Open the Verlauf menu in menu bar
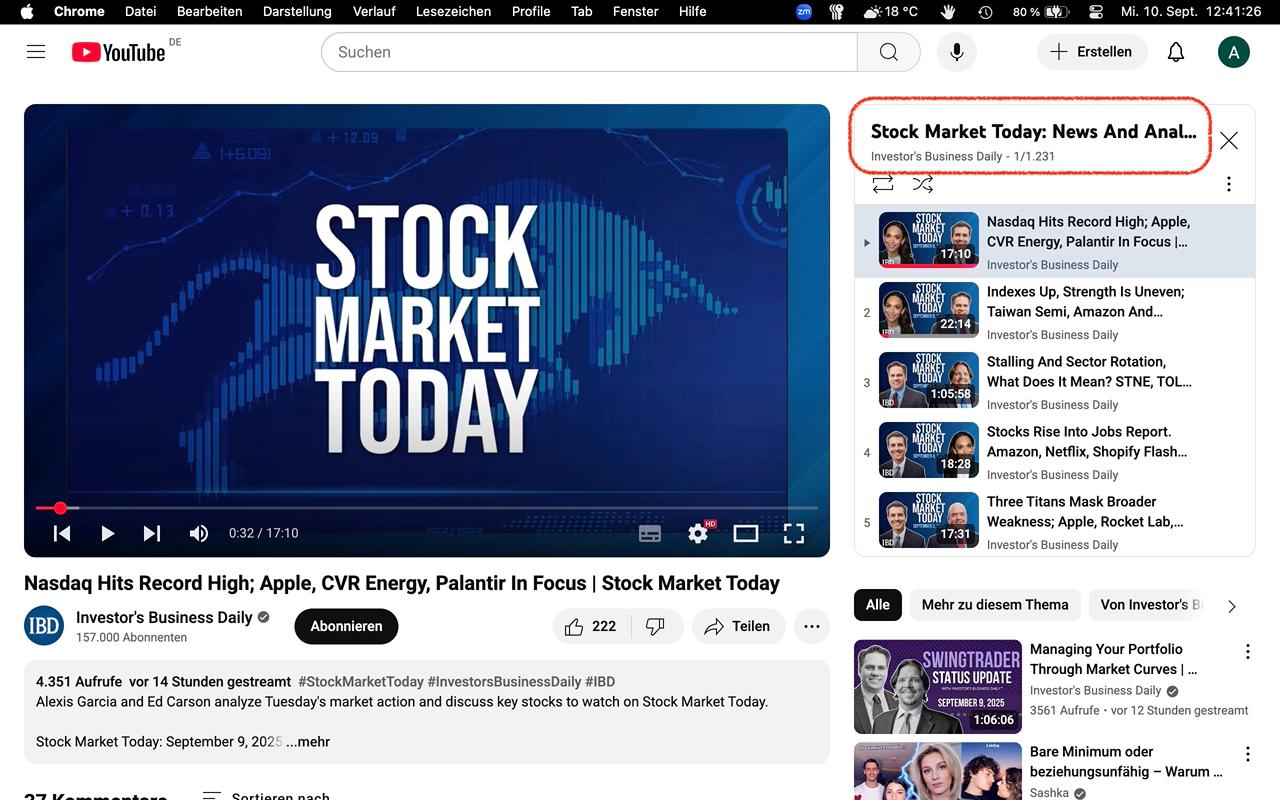 (x=374, y=11)
